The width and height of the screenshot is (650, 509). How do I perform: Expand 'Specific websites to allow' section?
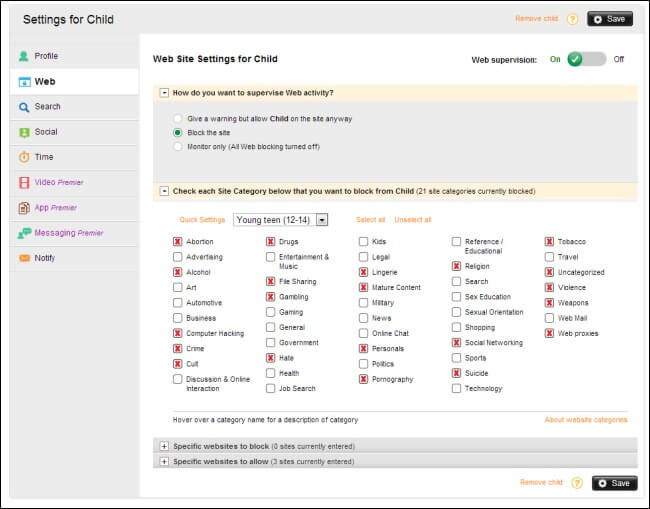pos(164,461)
